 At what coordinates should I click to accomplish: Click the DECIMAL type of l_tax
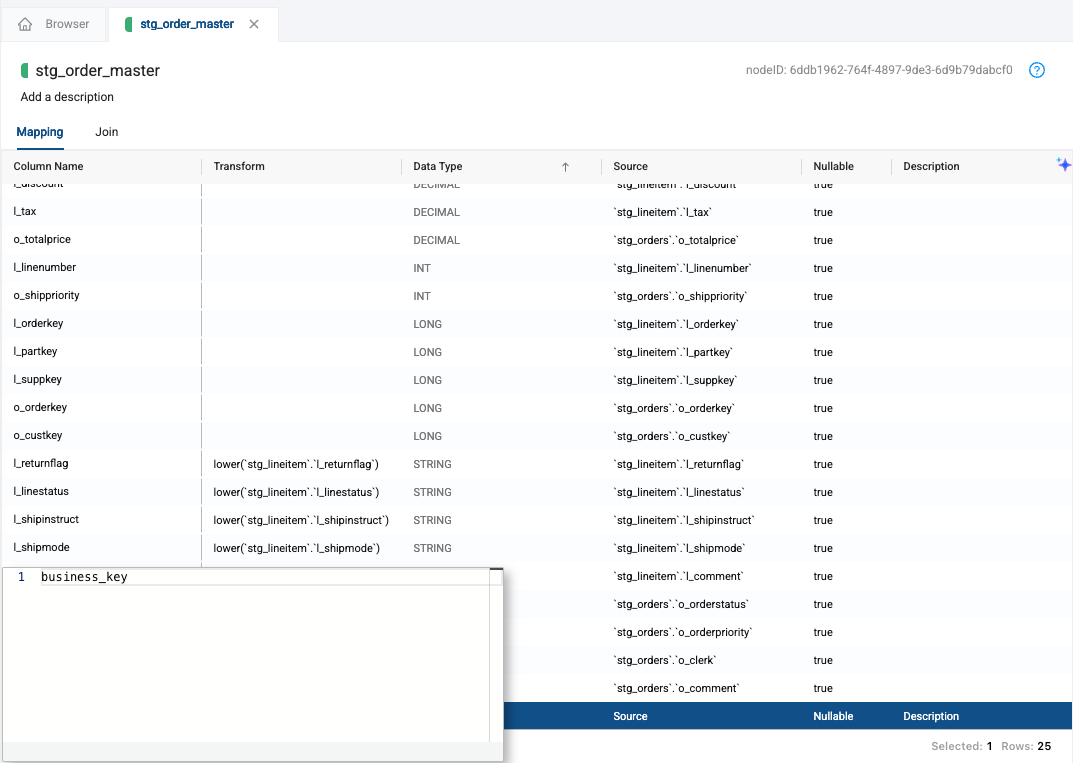tap(437, 213)
